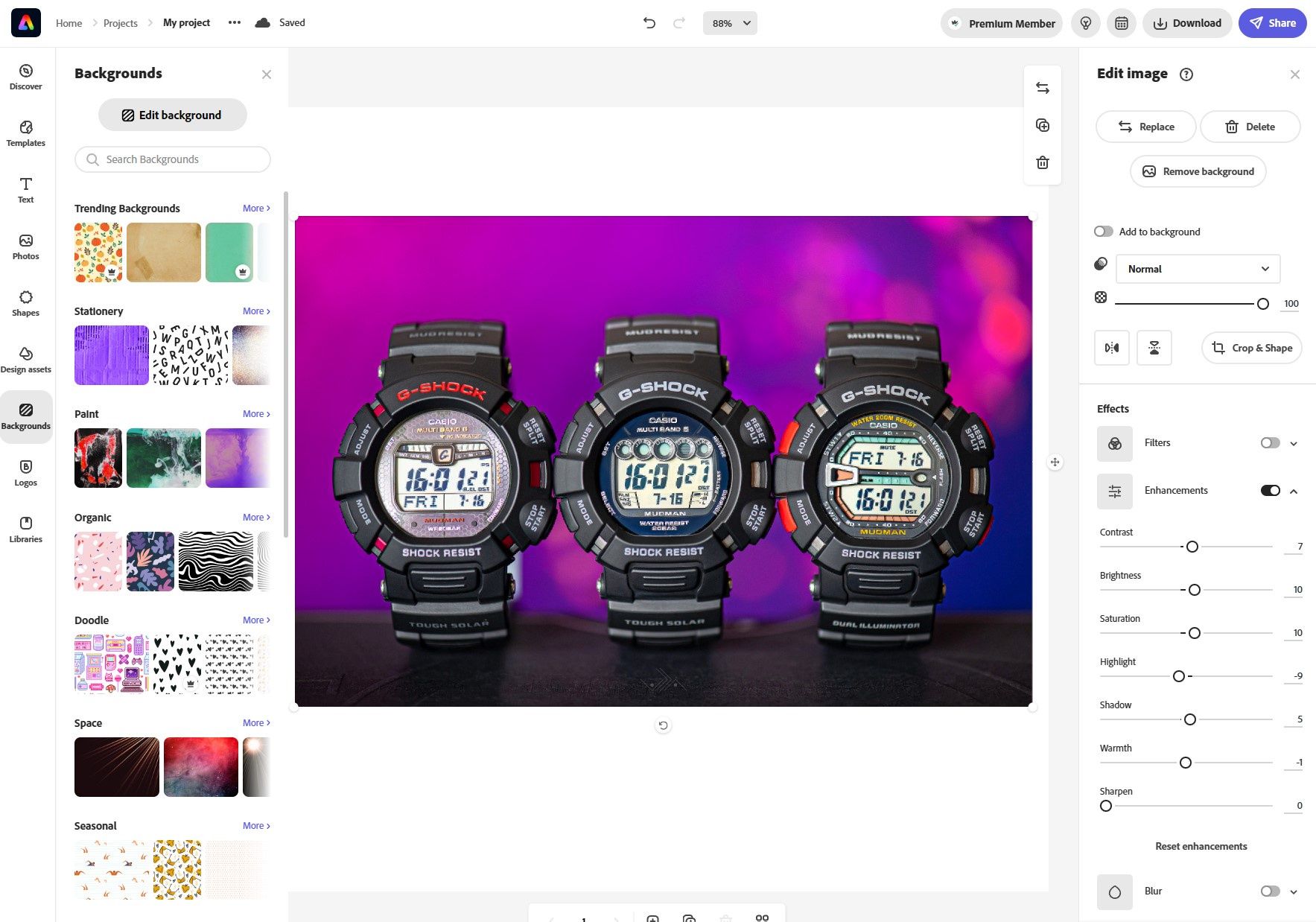Open the Shapes sidebar panel
The image size is (1316, 922).
26,303
